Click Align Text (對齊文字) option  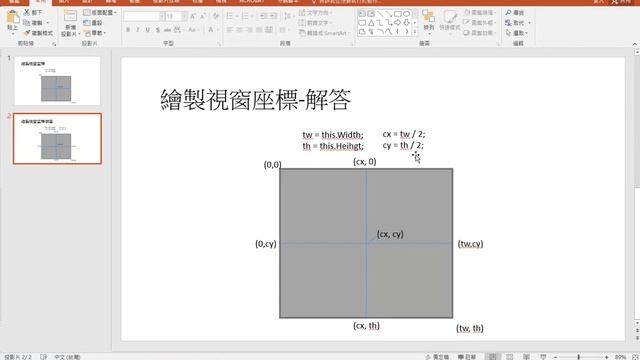(315, 23)
